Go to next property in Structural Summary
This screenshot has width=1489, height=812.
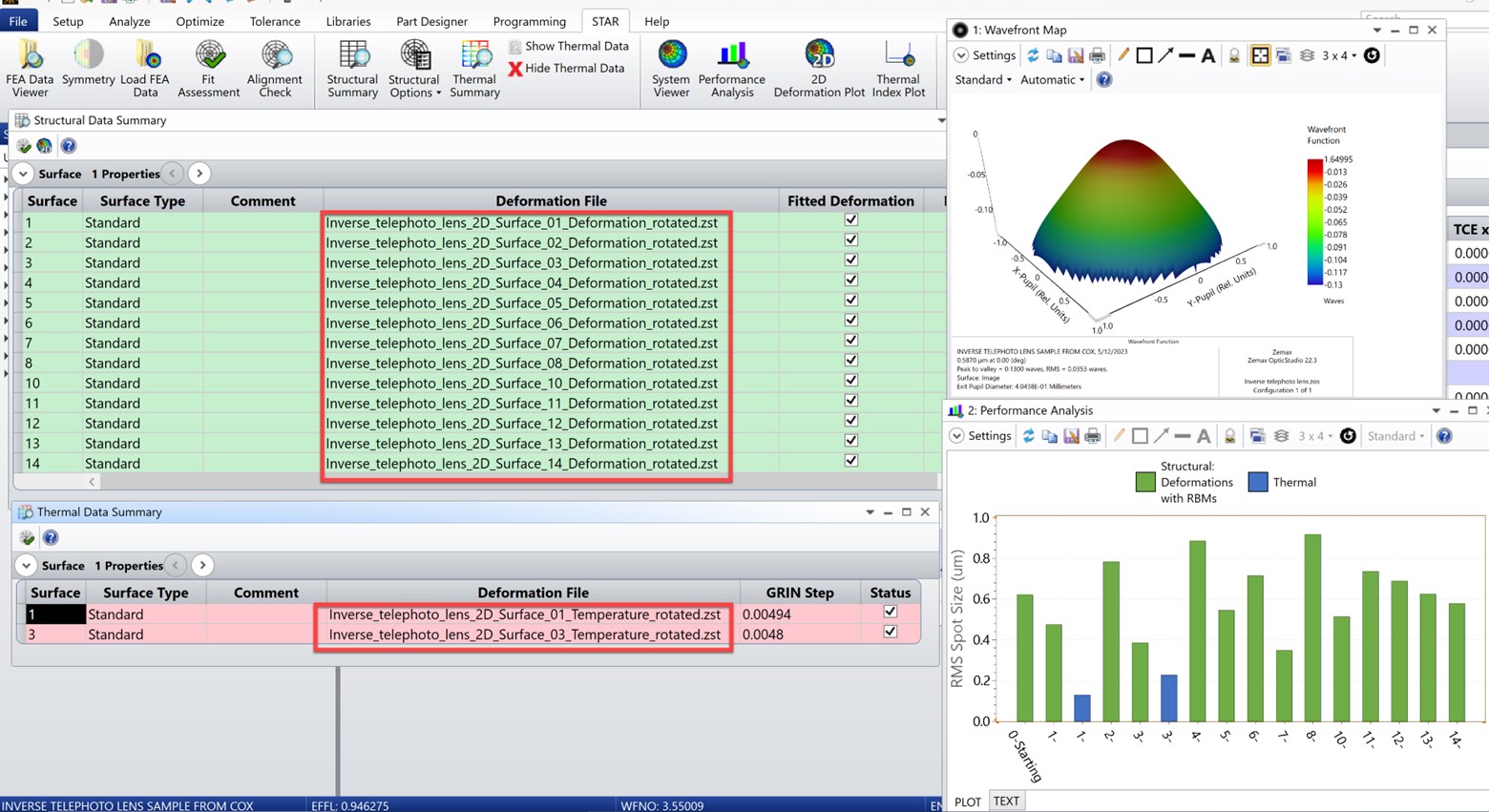[199, 174]
